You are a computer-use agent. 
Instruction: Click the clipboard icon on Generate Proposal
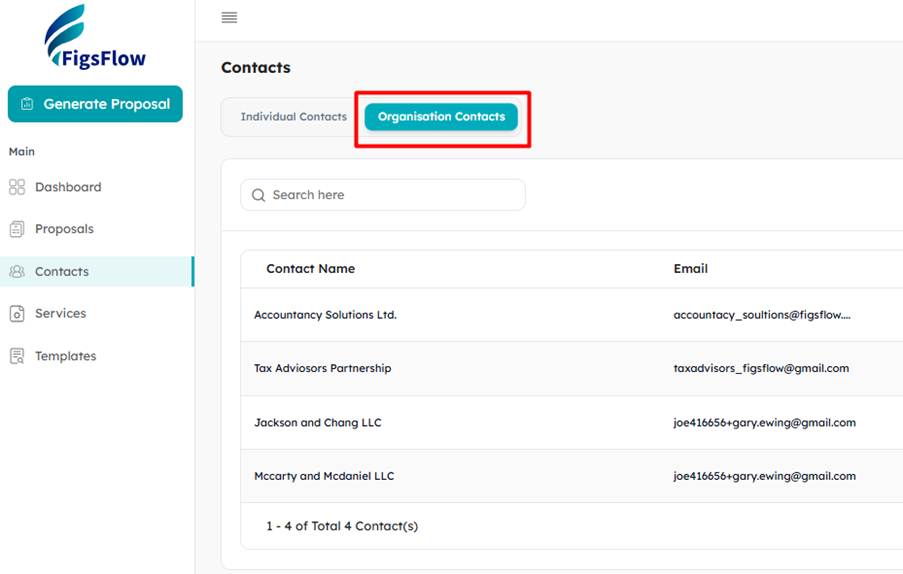coord(27,104)
